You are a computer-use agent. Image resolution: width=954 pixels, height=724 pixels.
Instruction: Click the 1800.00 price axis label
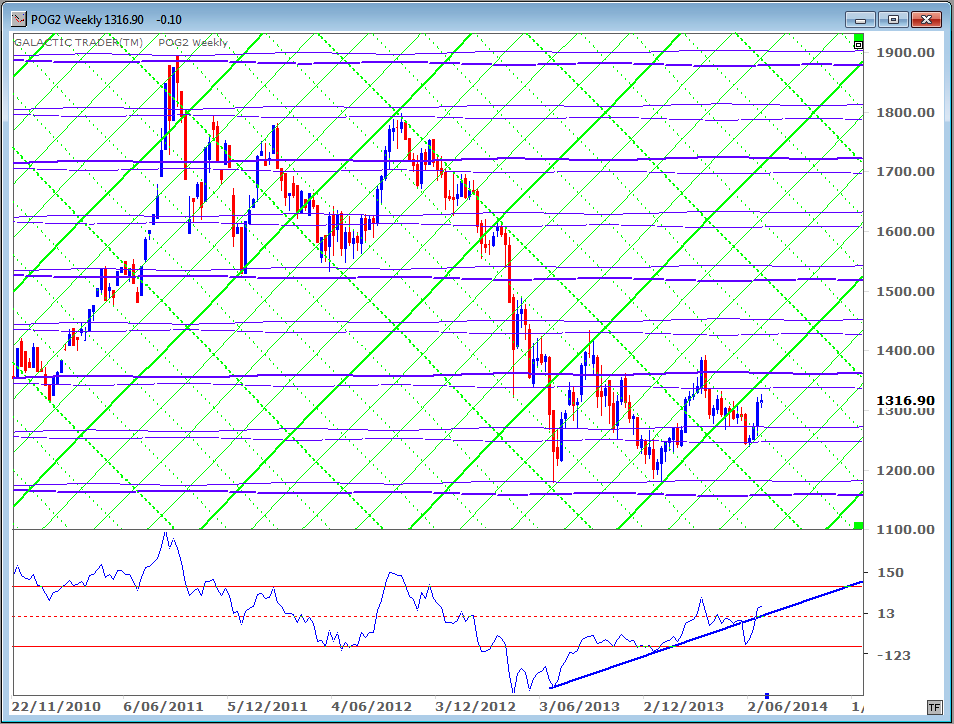tap(905, 113)
